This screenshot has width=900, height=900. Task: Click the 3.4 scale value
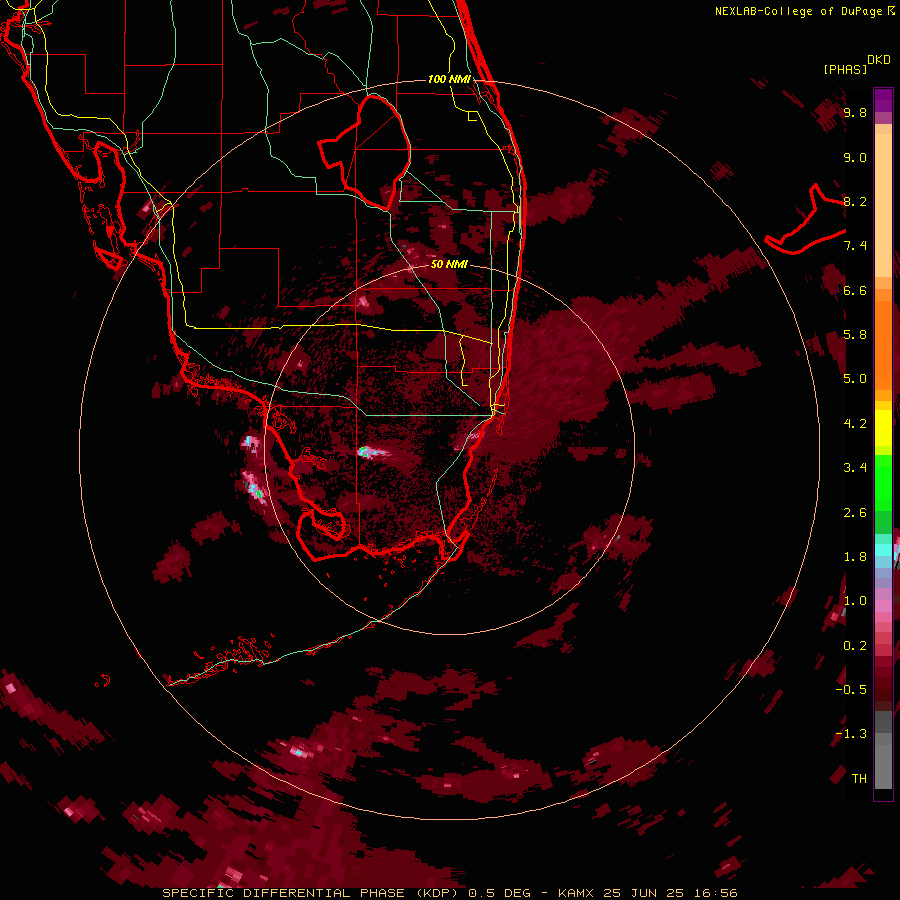point(855,468)
